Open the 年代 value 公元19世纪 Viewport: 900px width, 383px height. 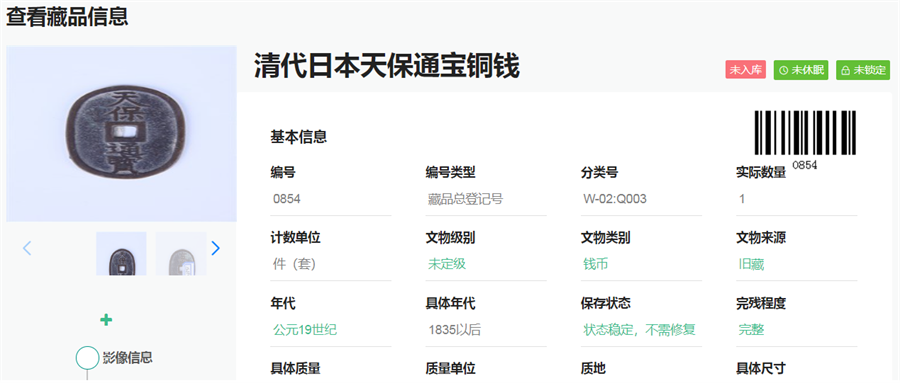[305, 330]
